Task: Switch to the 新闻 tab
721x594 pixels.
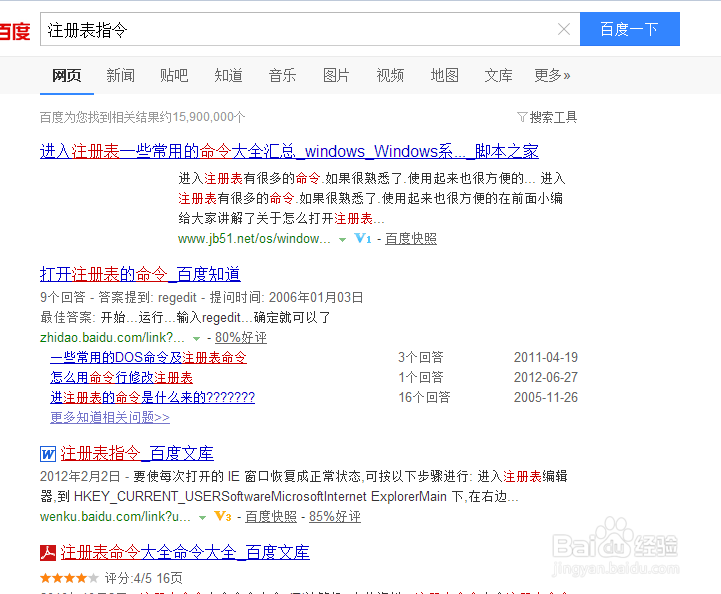Action: tap(120, 75)
